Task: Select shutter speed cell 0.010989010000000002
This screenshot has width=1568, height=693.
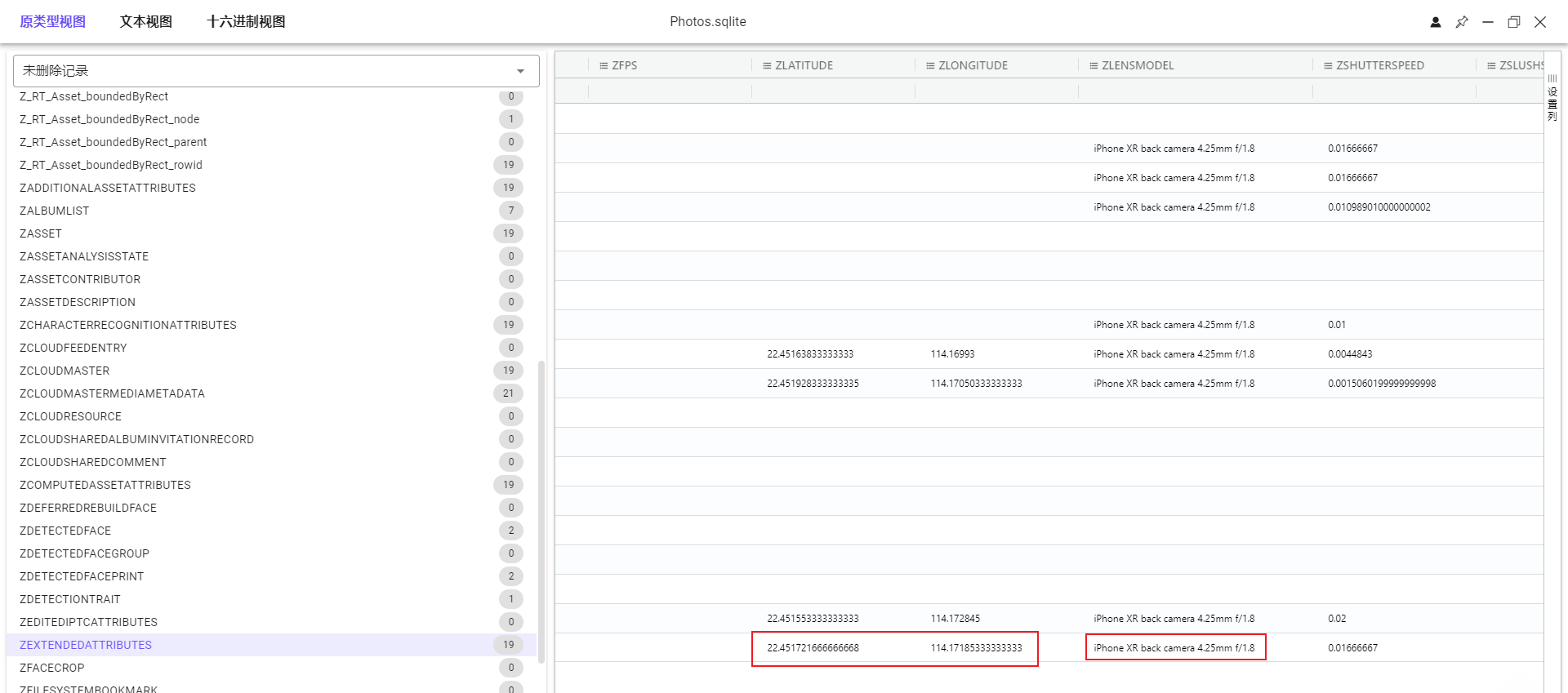Action: pyautogui.click(x=1379, y=207)
